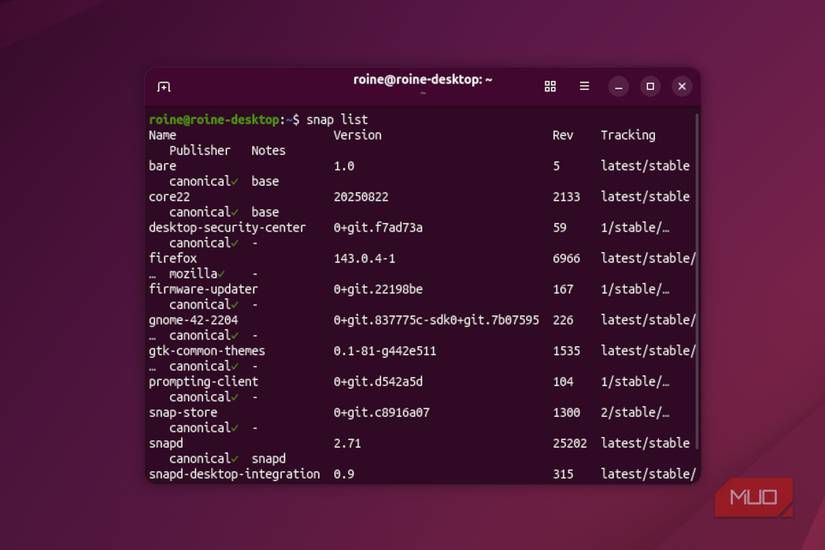Close the terminal window
Viewport: 825px width, 550px height.
(682, 86)
